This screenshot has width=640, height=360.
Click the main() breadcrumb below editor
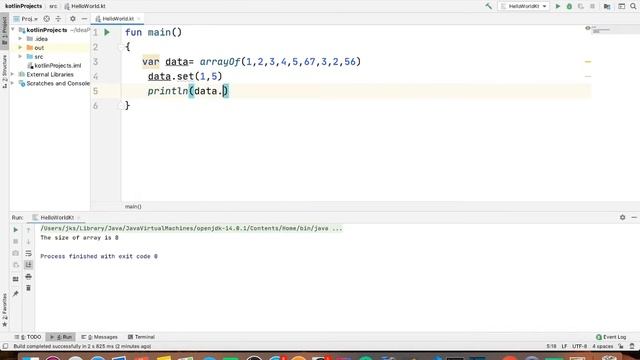pyautogui.click(x=133, y=207)
